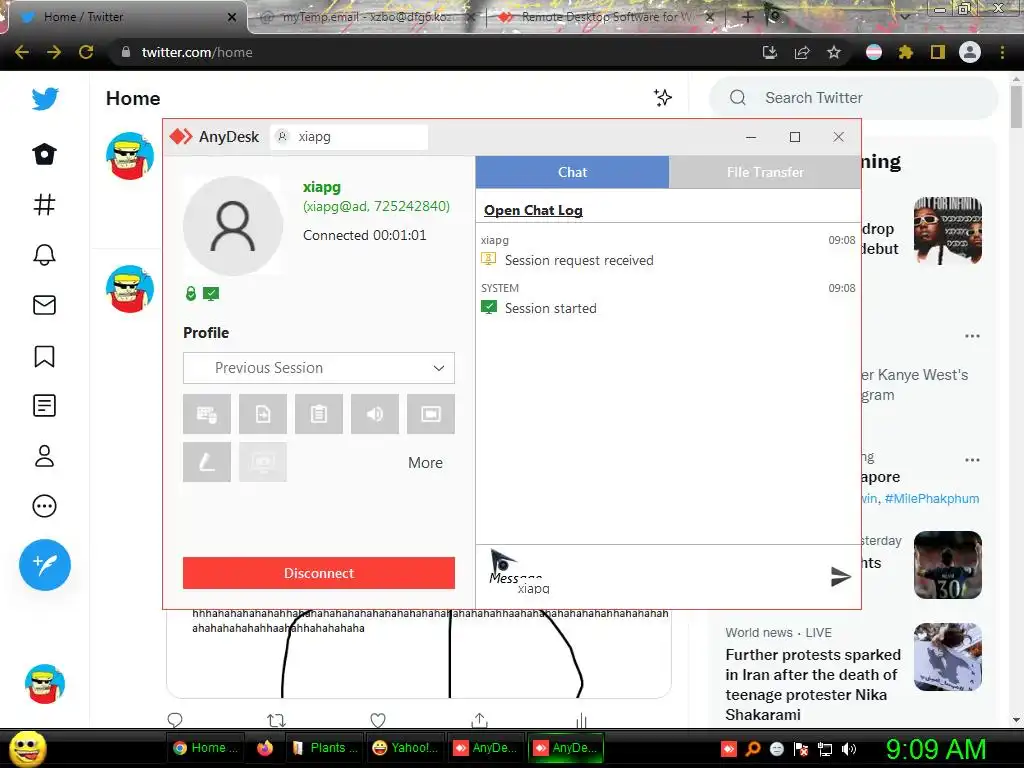1024x768 pixels.
Task: Open Firefox from the taskbar
Action: click(264, 748)
